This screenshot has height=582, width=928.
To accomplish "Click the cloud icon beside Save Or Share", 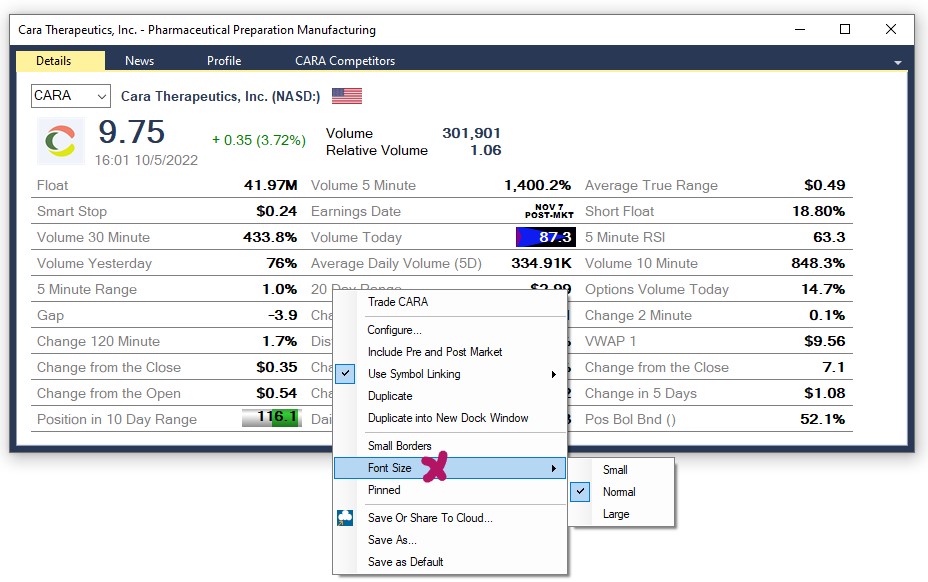I will click(345, 518).
